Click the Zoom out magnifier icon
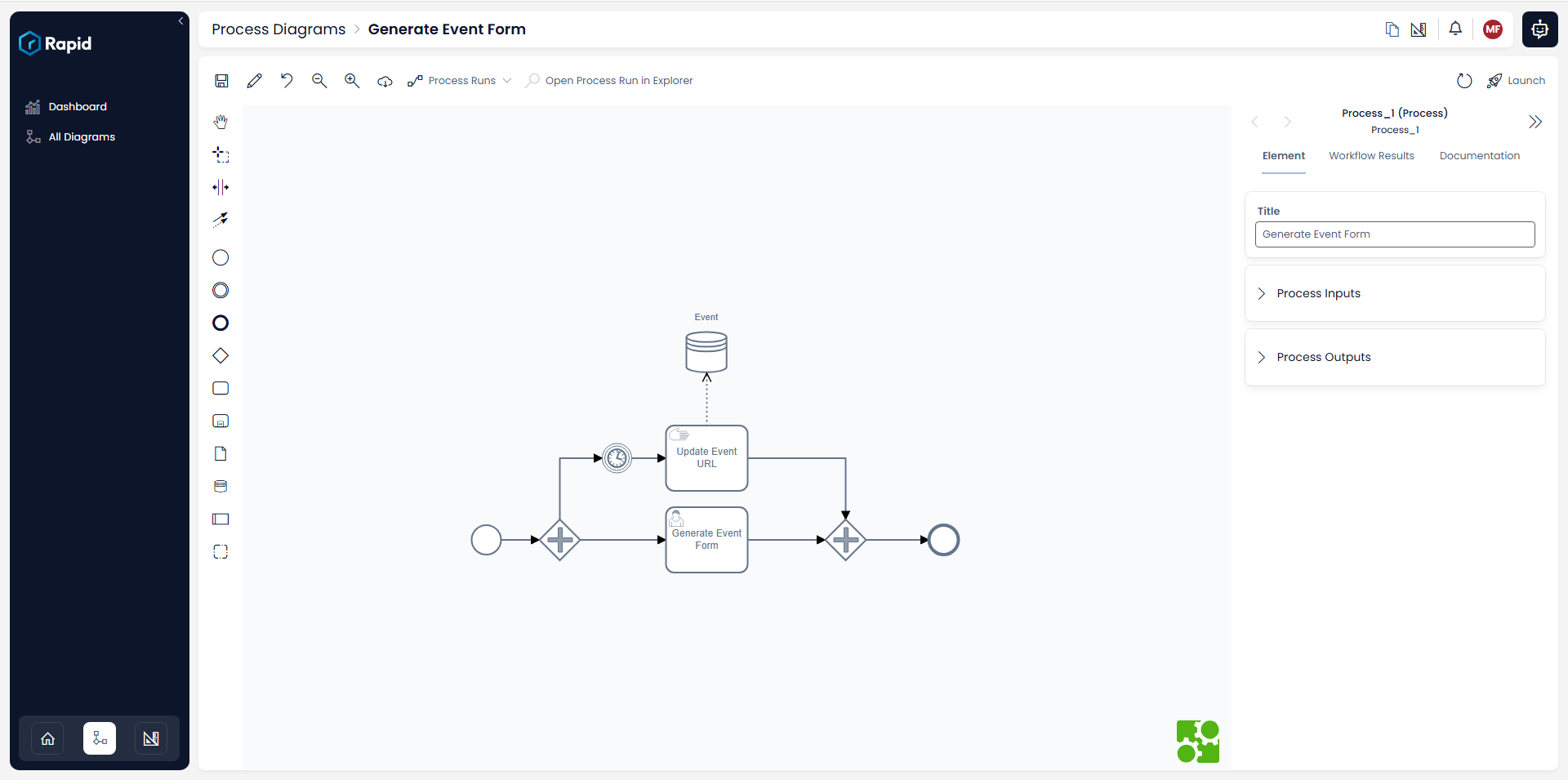Image resolution: width=1568 pixels, height=780 pixels. (319, 80)
